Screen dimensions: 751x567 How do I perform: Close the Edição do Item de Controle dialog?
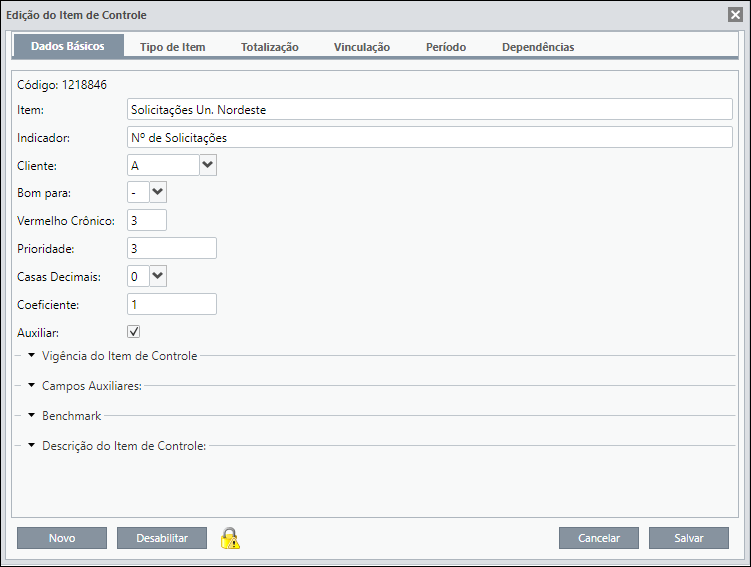coord(735,15)
